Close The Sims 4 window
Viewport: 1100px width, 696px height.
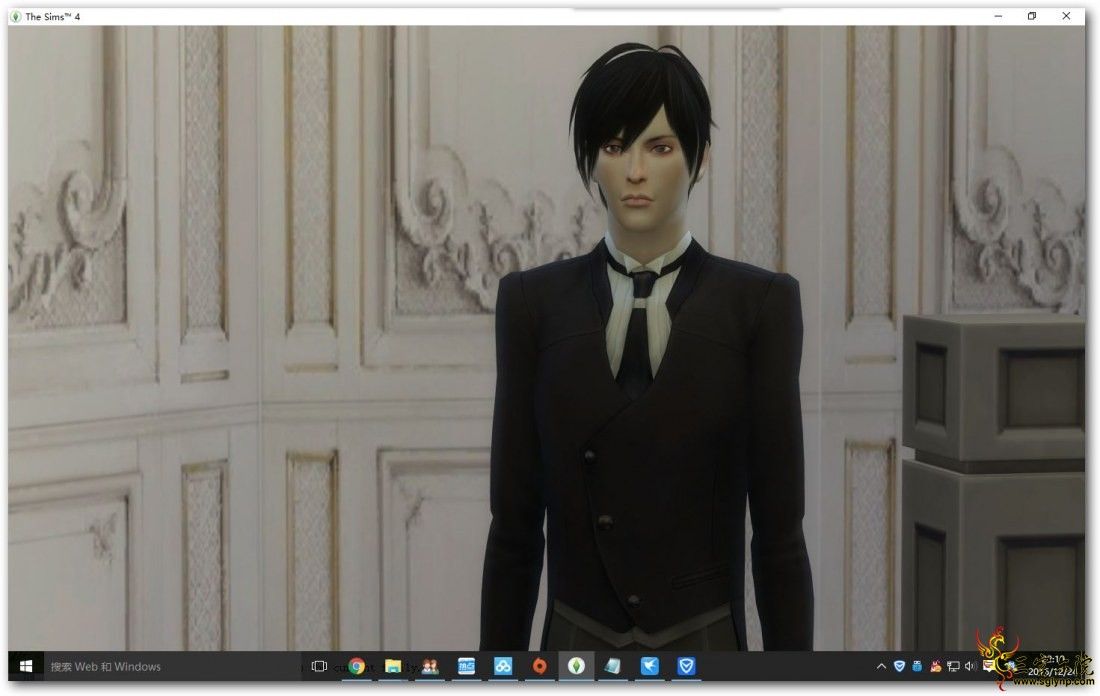coord(1066,16)
